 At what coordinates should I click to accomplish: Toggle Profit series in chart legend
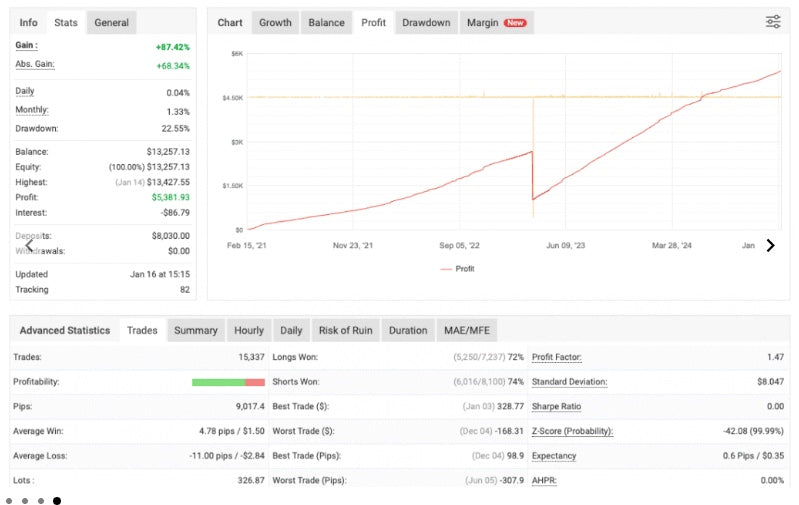(457, 269)
